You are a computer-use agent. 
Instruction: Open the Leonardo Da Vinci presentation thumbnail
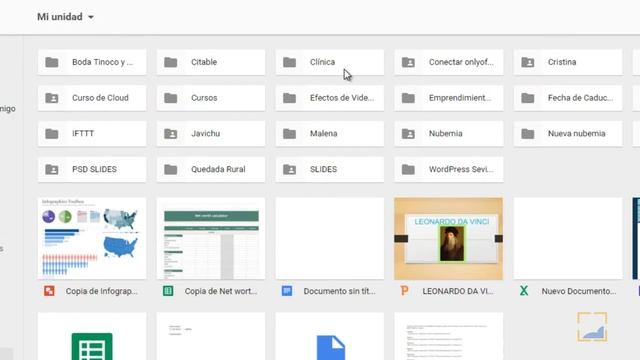coord(449,239)
